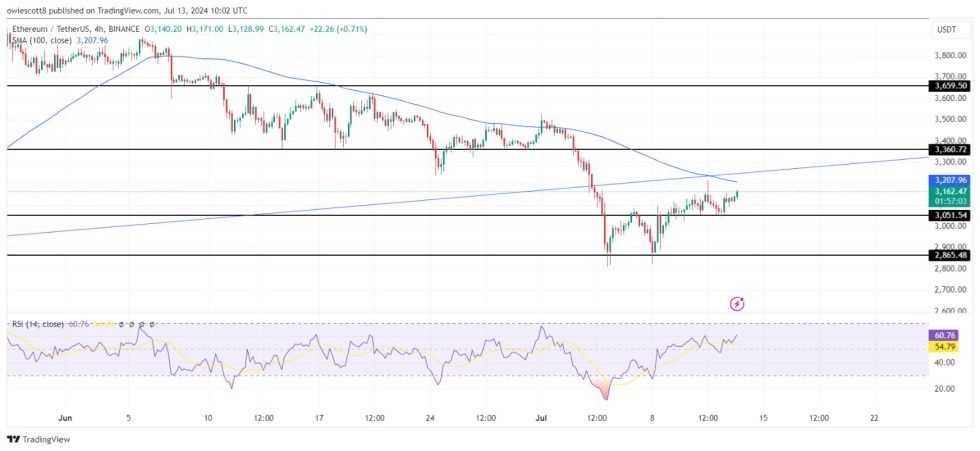Click the change value +22.26 (+0.71%)
The image size is (980, 451).
tap(340, 29)
